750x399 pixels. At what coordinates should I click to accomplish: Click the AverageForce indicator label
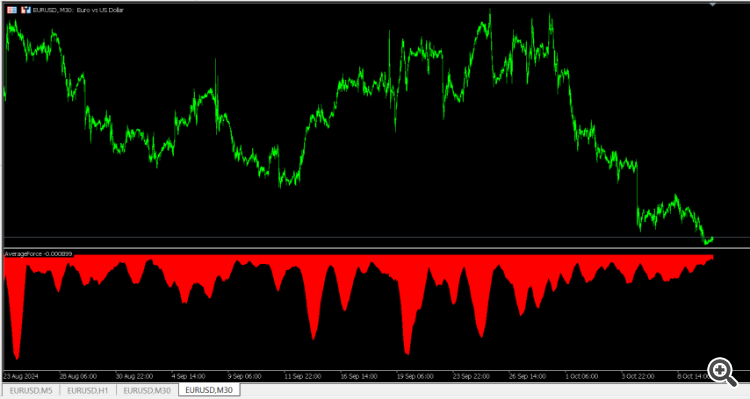[38, 254]
